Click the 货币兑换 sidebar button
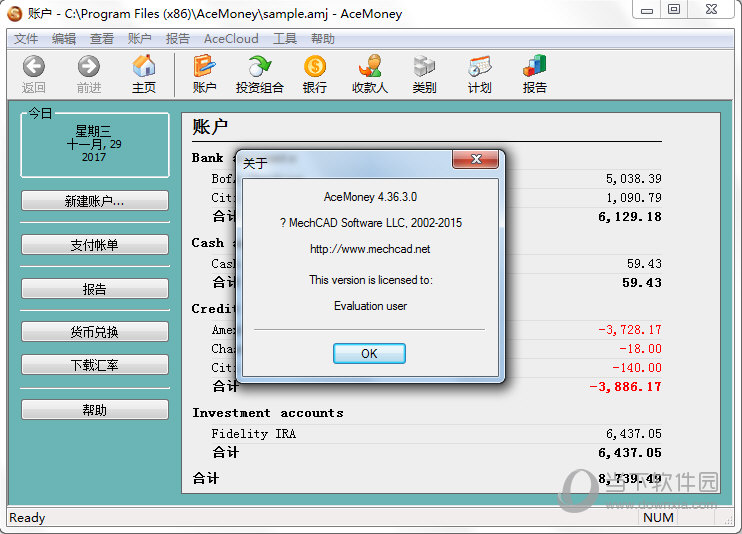Screen dimensions: 742x534 (x=95, y=332)
